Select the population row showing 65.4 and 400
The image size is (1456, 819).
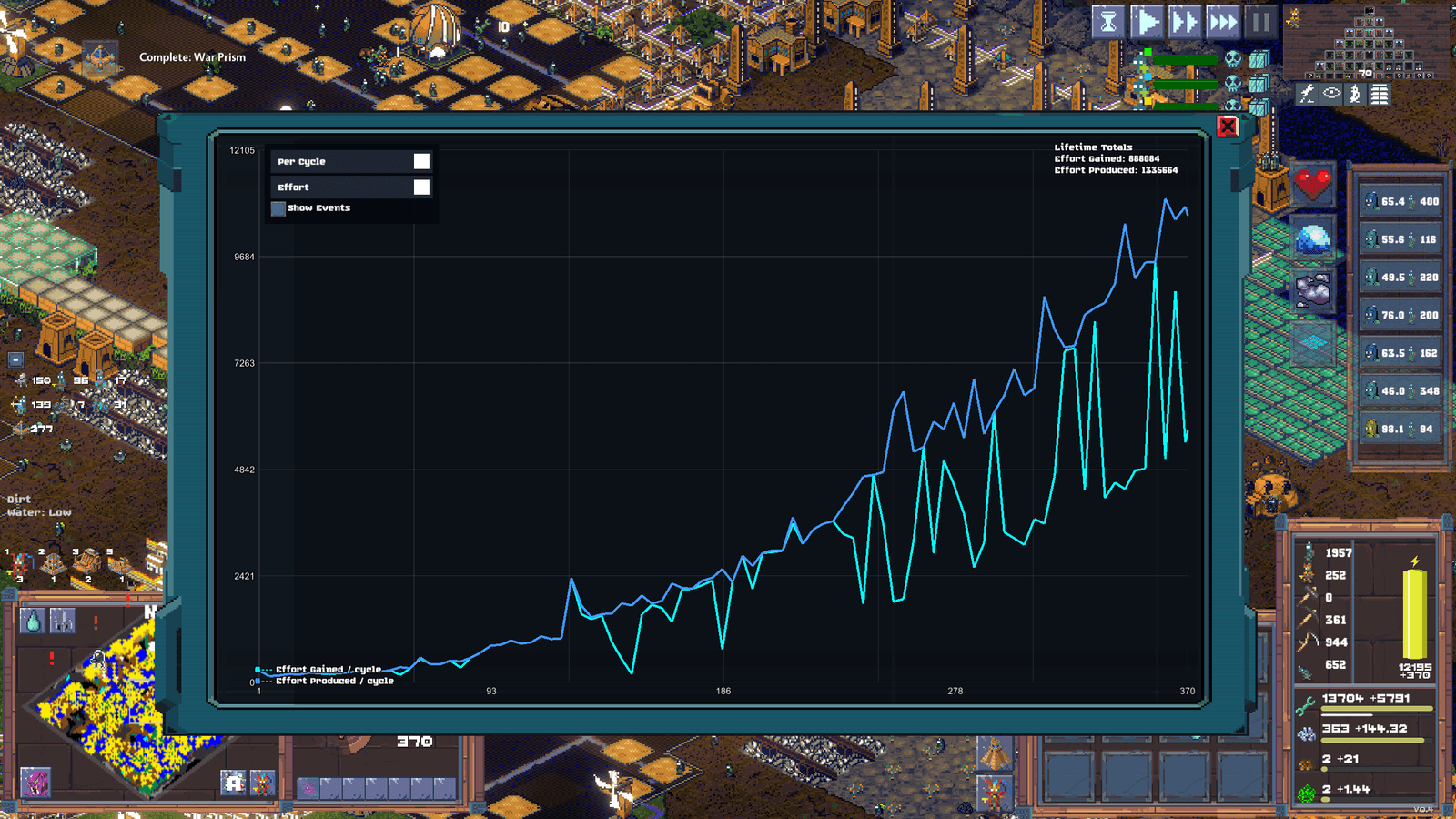click(1401, 201)
